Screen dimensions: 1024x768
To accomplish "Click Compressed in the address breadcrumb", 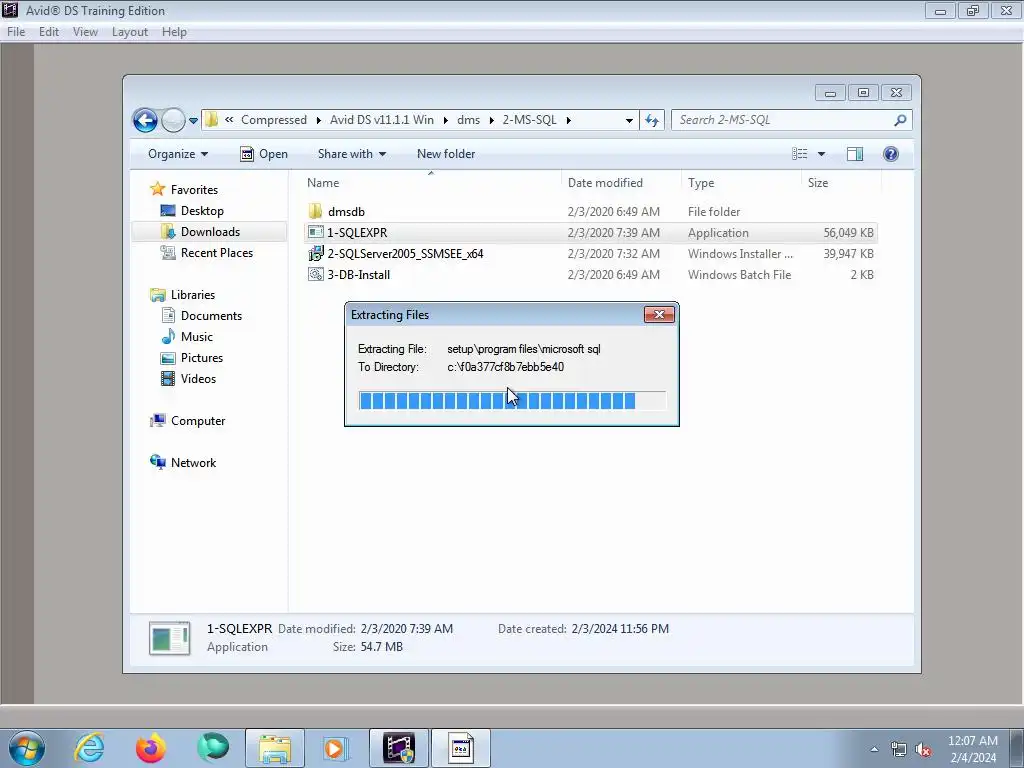I will (274, 120).
